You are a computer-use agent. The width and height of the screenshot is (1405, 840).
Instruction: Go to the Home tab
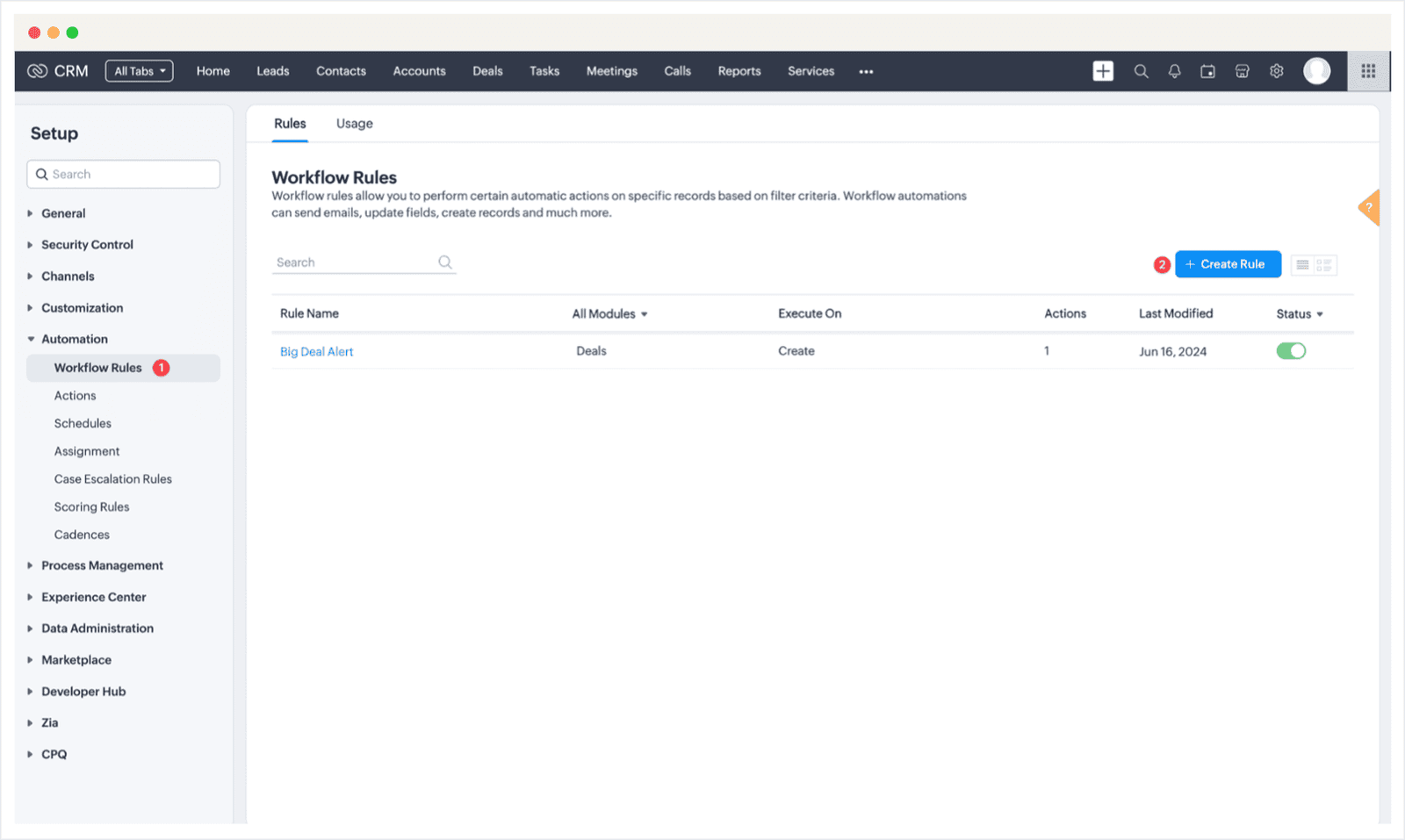tap(213, 71)
